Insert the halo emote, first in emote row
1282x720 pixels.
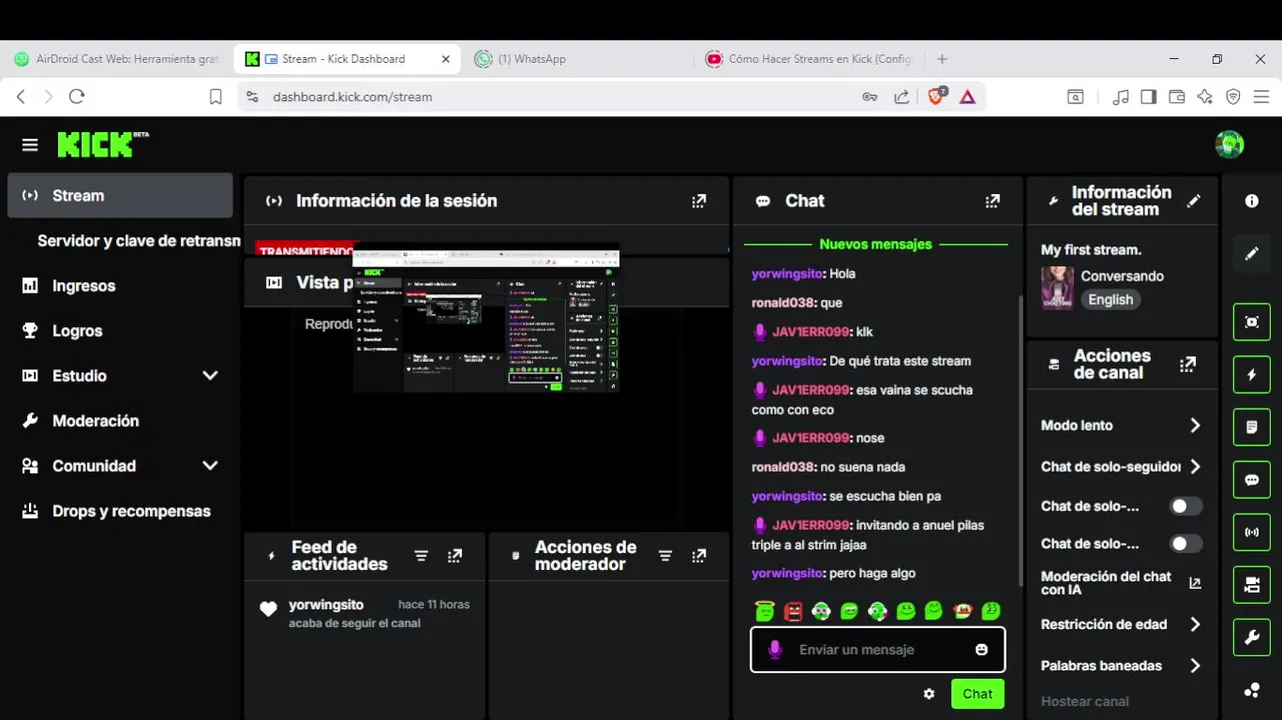pos(765,611)
